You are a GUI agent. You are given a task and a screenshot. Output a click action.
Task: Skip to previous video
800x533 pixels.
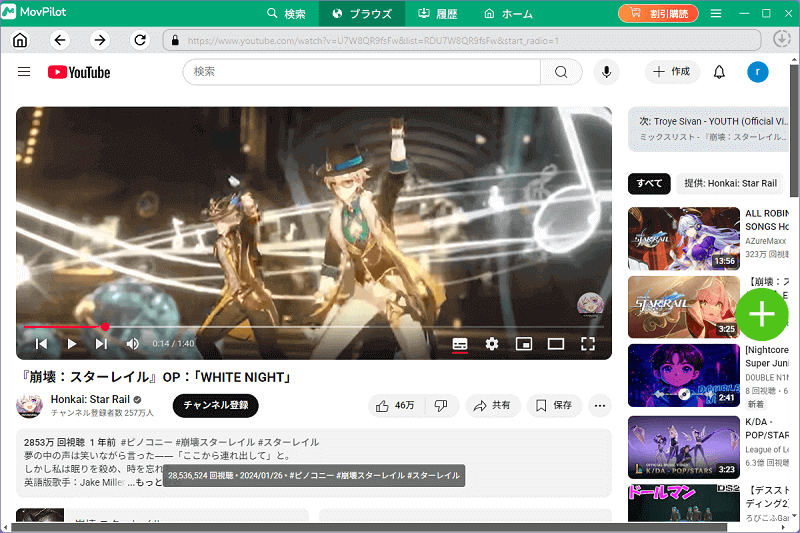pos(41,344)
